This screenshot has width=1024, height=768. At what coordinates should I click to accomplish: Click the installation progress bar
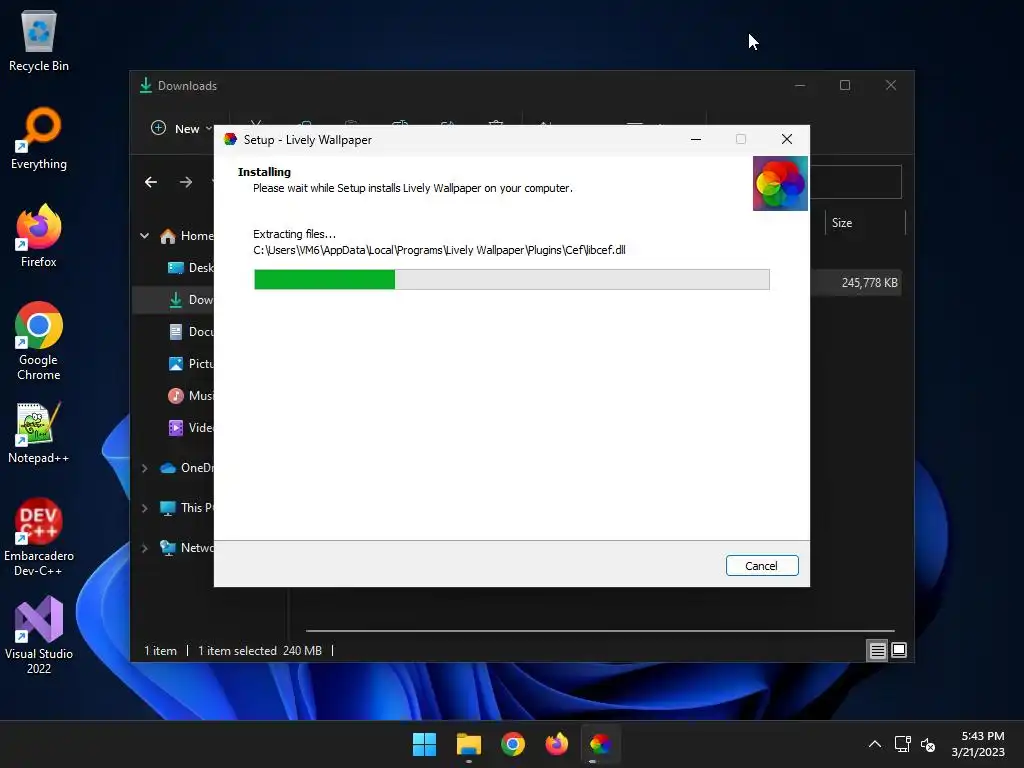click(x=511, y=279)
